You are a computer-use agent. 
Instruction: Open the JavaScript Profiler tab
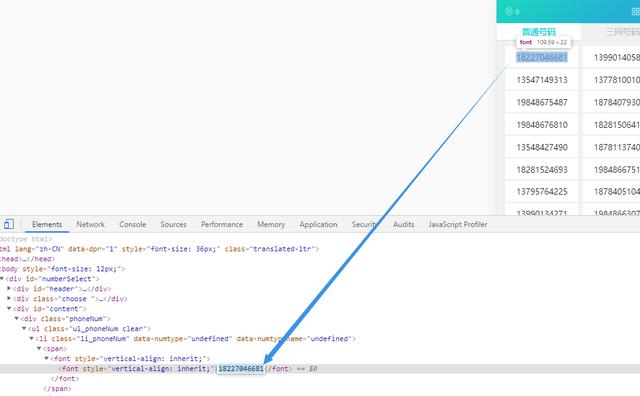point(458,225)
